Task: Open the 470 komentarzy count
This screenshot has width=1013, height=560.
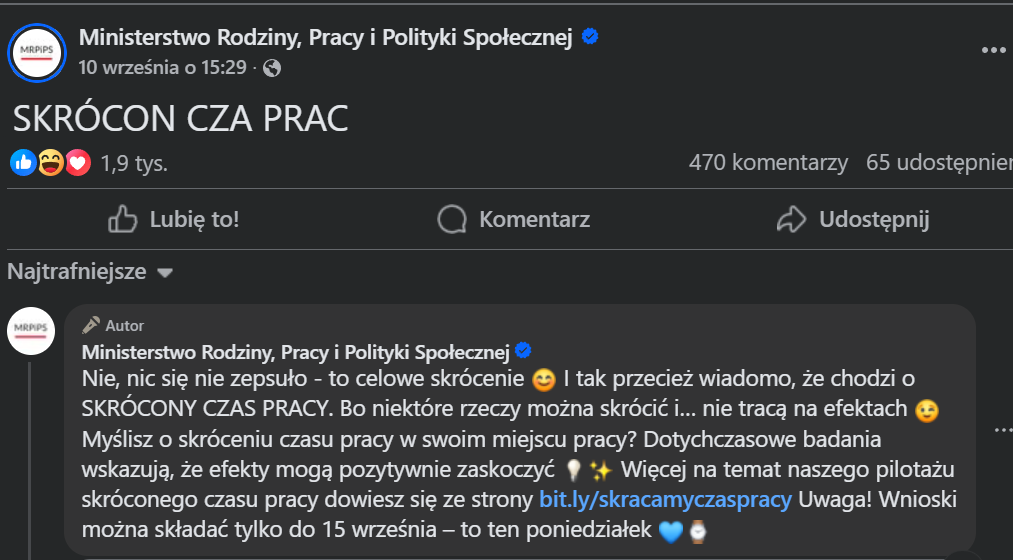Action: pyautogui.click(x=768, y=163)
